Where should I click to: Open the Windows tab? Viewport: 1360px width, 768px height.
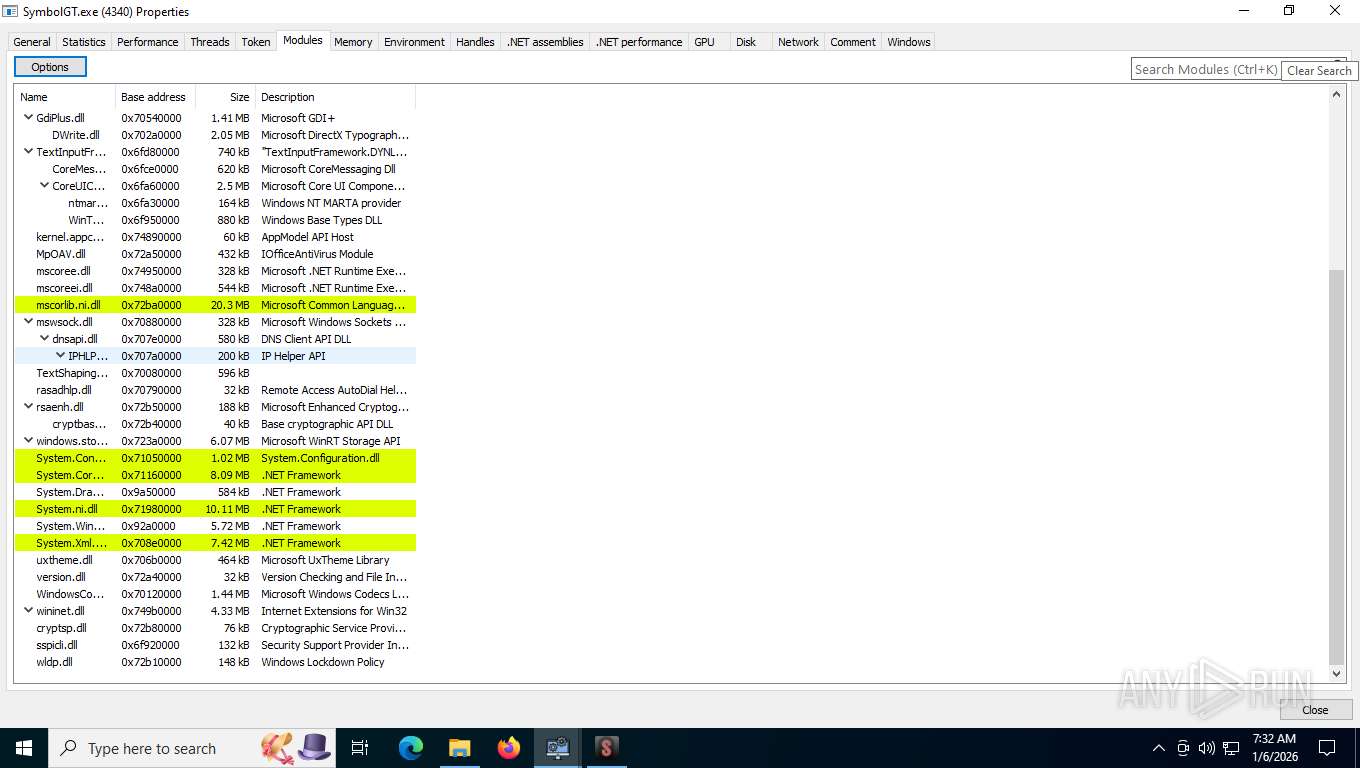pyautogui.click(x=909, y=42)
